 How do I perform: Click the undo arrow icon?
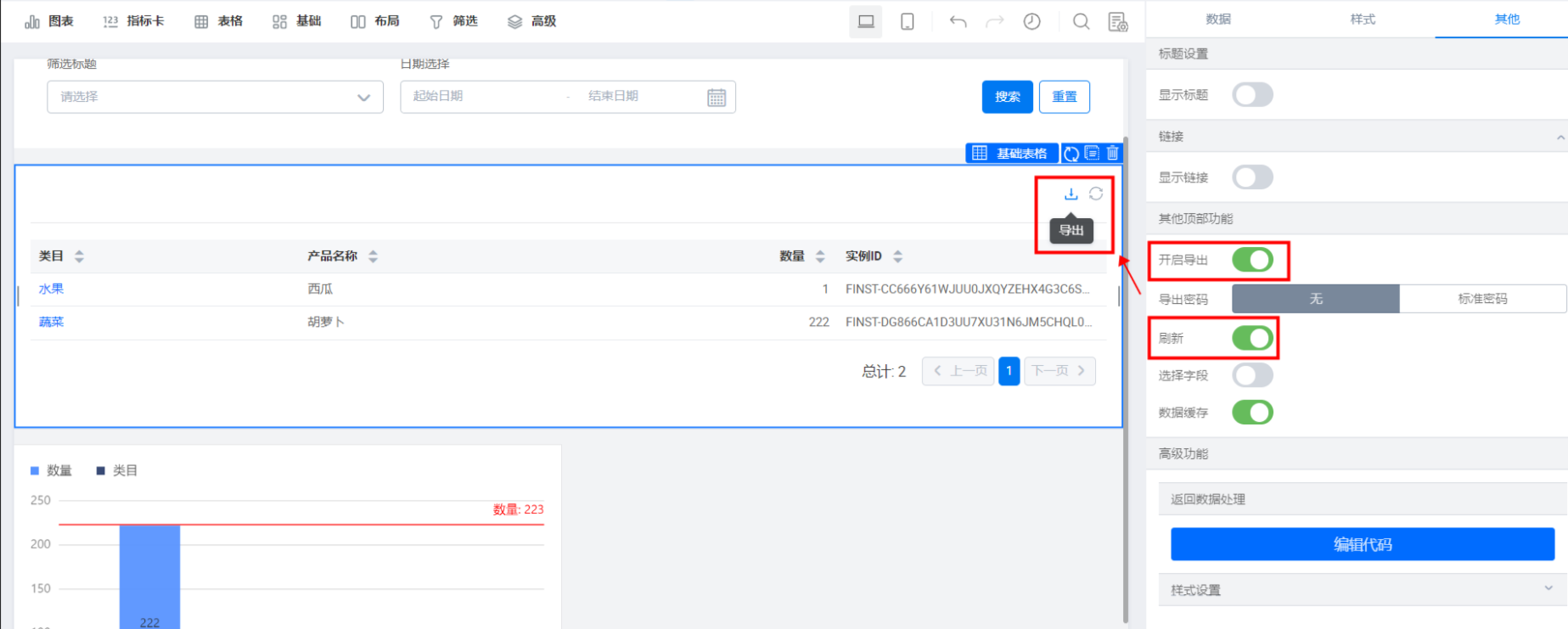click(958, 22)
